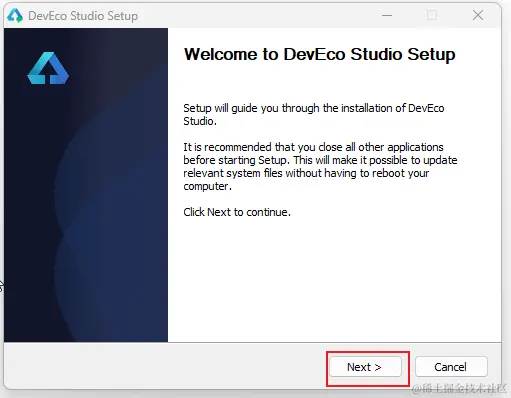Click the watermark text at bottom right corner
The height and width of the screenshot is (398, 511).
click(459, 389)
